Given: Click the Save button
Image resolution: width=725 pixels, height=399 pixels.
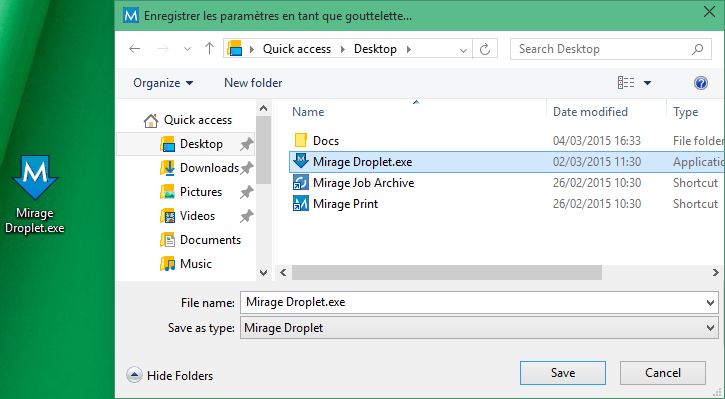Looking at the screenshot, I should tap(563, 373).
